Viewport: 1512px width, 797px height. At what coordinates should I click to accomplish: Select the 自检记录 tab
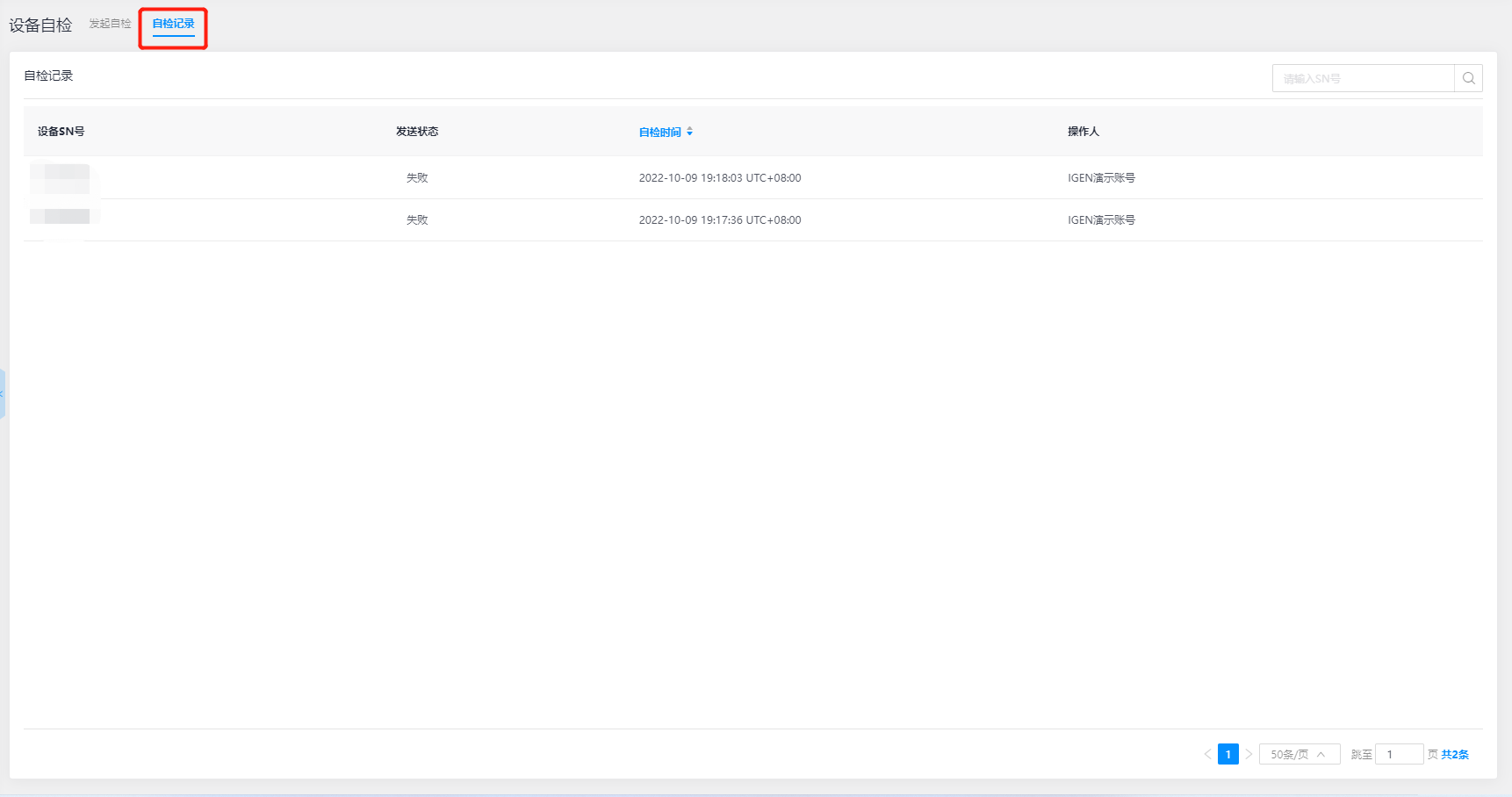point(173,24)
